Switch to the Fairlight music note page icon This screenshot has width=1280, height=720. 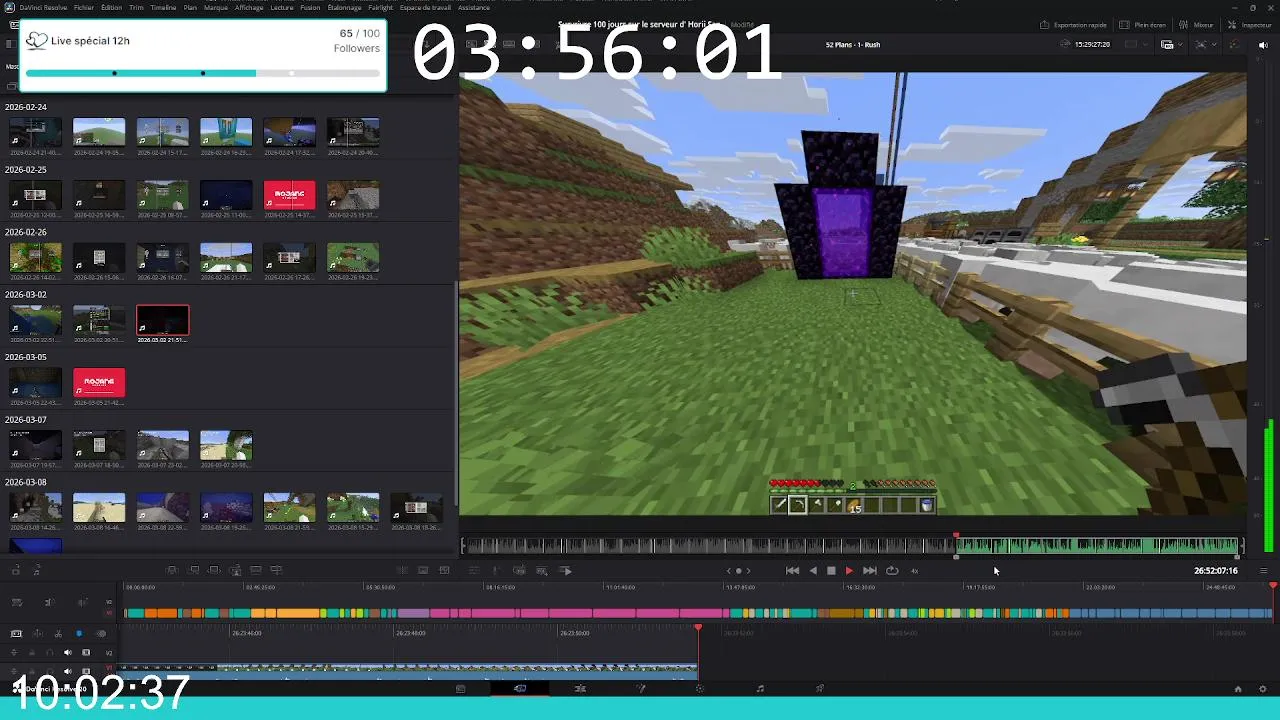tap(760, 688)
